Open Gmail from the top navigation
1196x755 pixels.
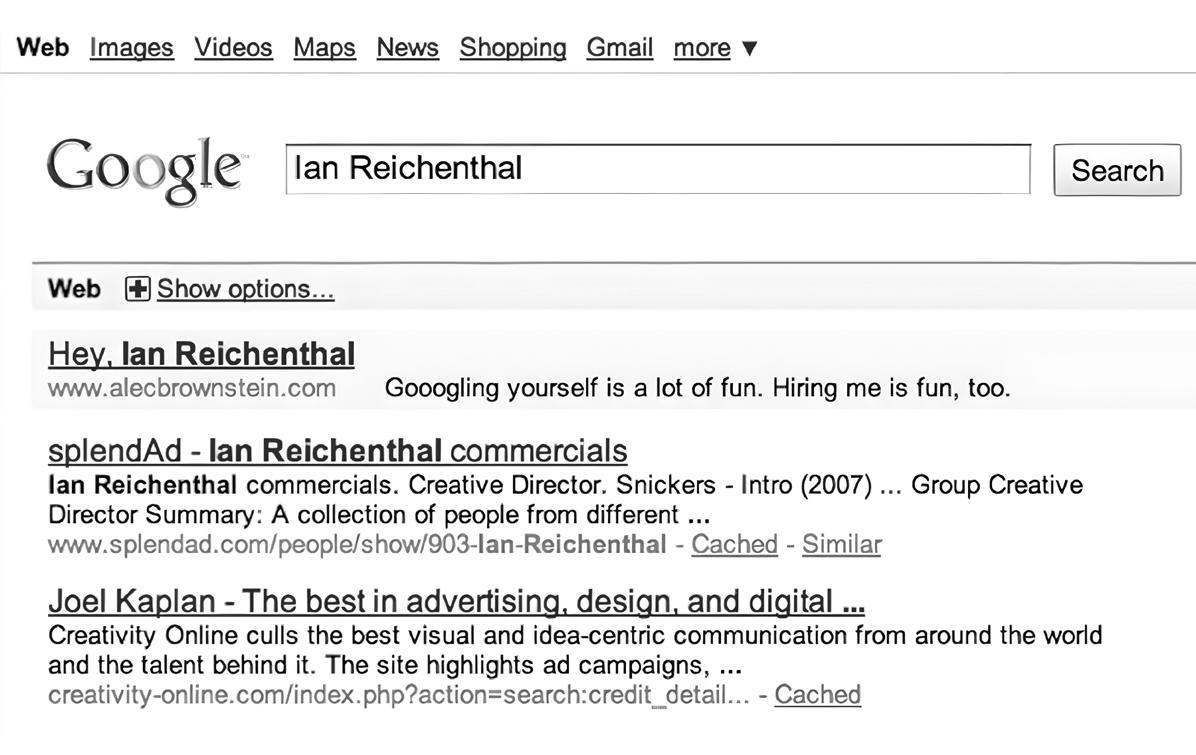pyautogui.click(x=619, y=48)
